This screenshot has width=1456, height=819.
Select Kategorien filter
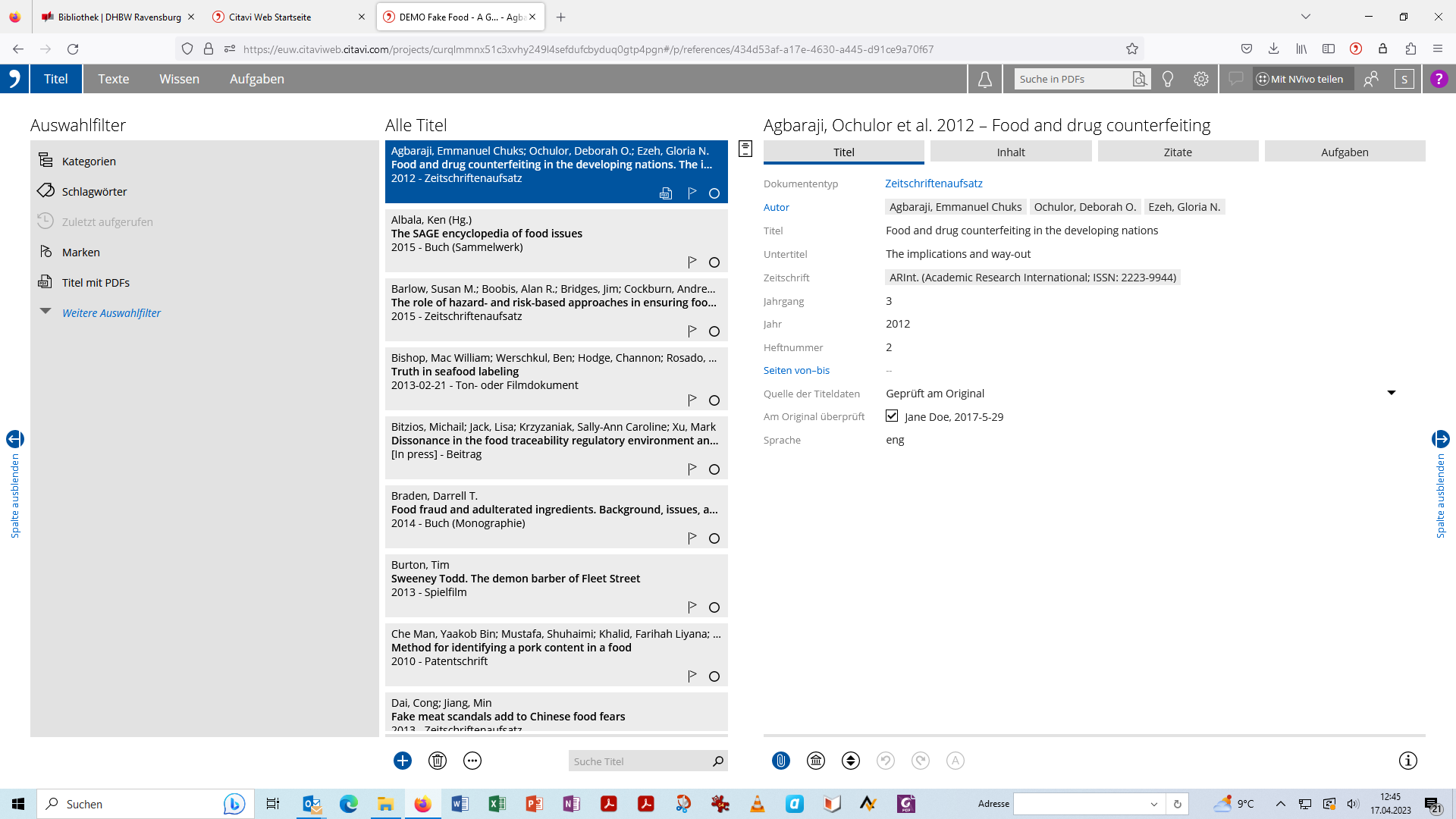point(89,161)
